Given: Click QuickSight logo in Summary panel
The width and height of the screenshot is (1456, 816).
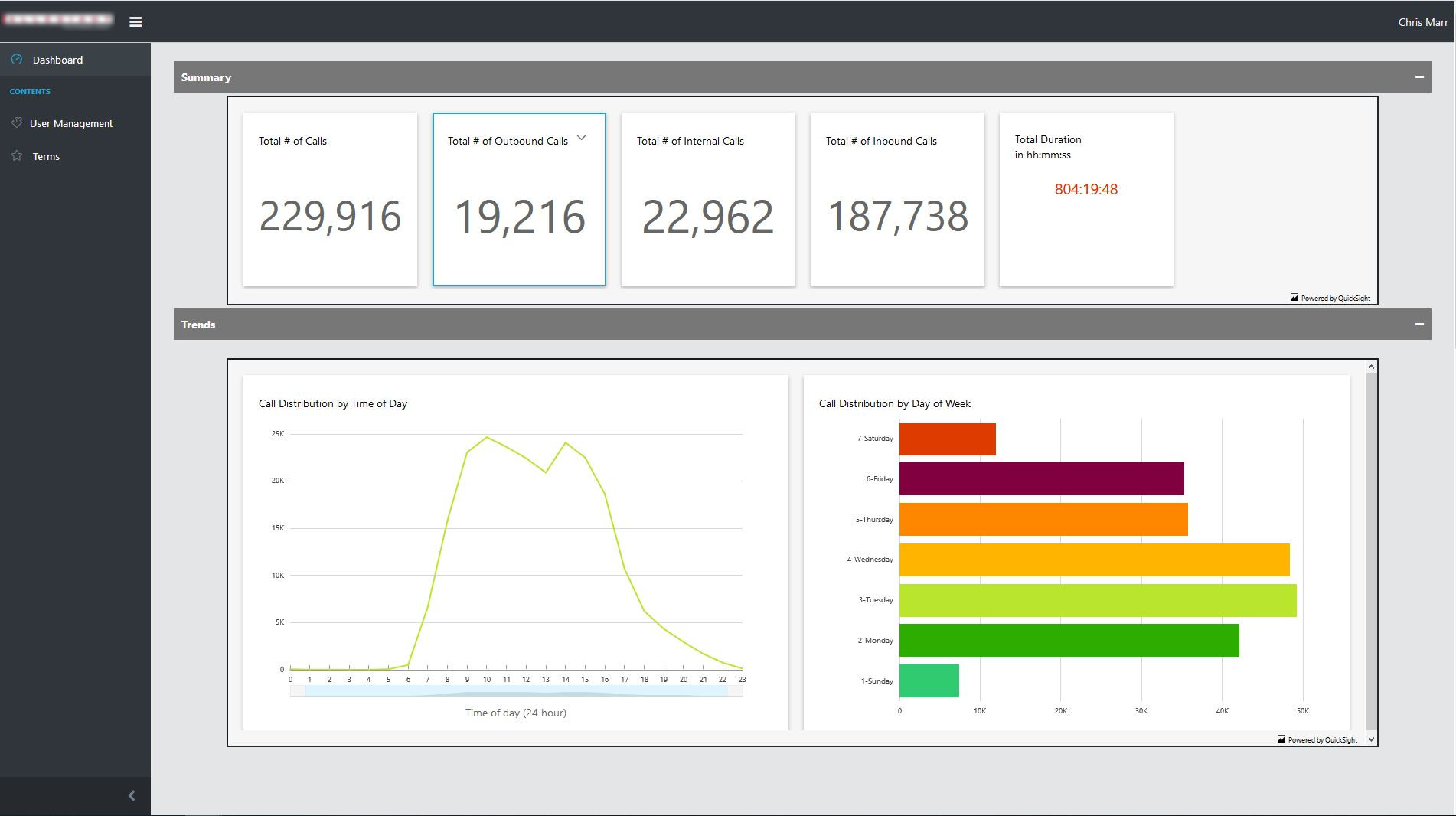Looking at the screenshot, I should (1294, 298).
